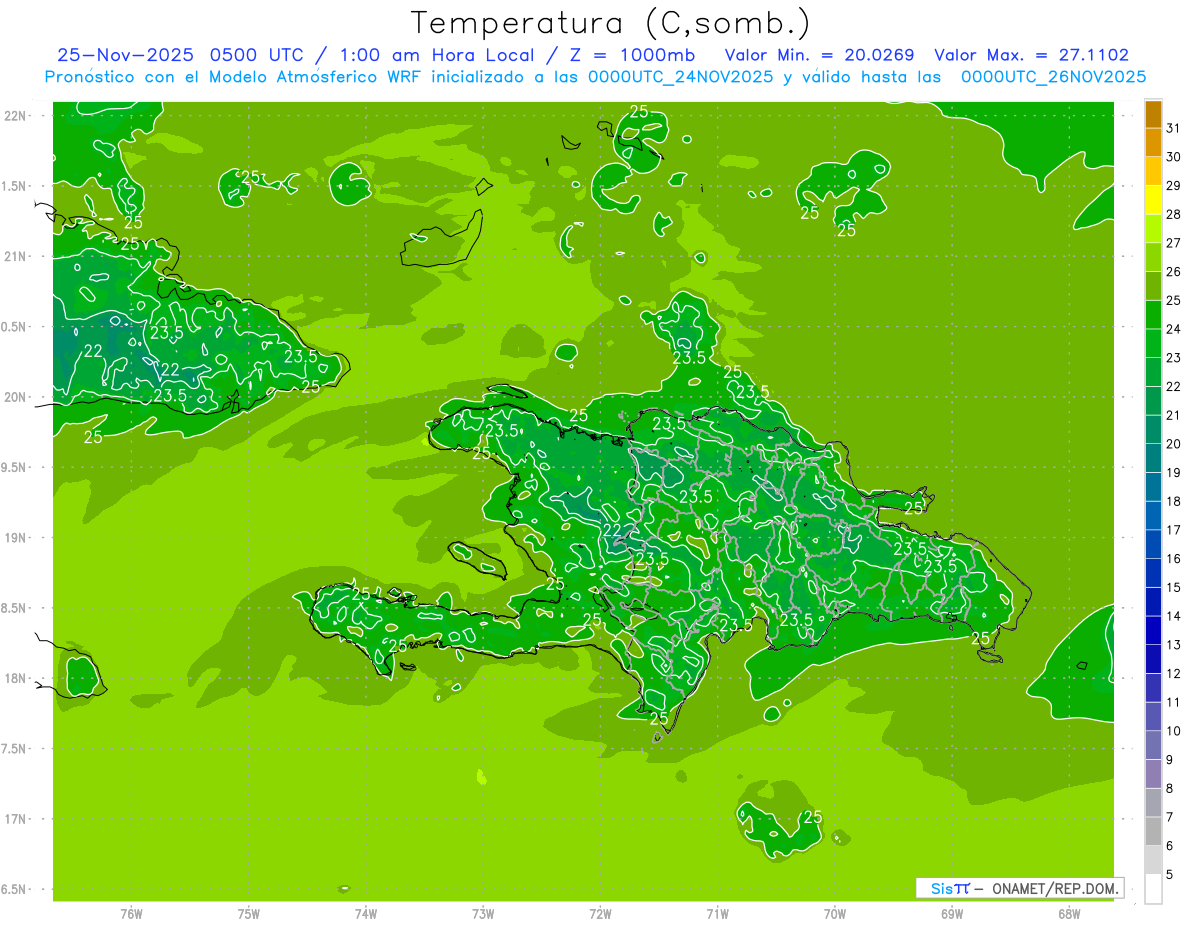Click the legend value label 20
This screenshot has height=927, width=1200.
(1173, 444)
